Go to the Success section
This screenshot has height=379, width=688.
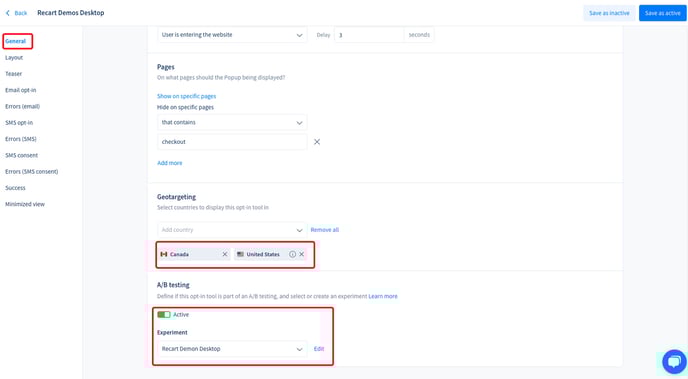[15, 188]
